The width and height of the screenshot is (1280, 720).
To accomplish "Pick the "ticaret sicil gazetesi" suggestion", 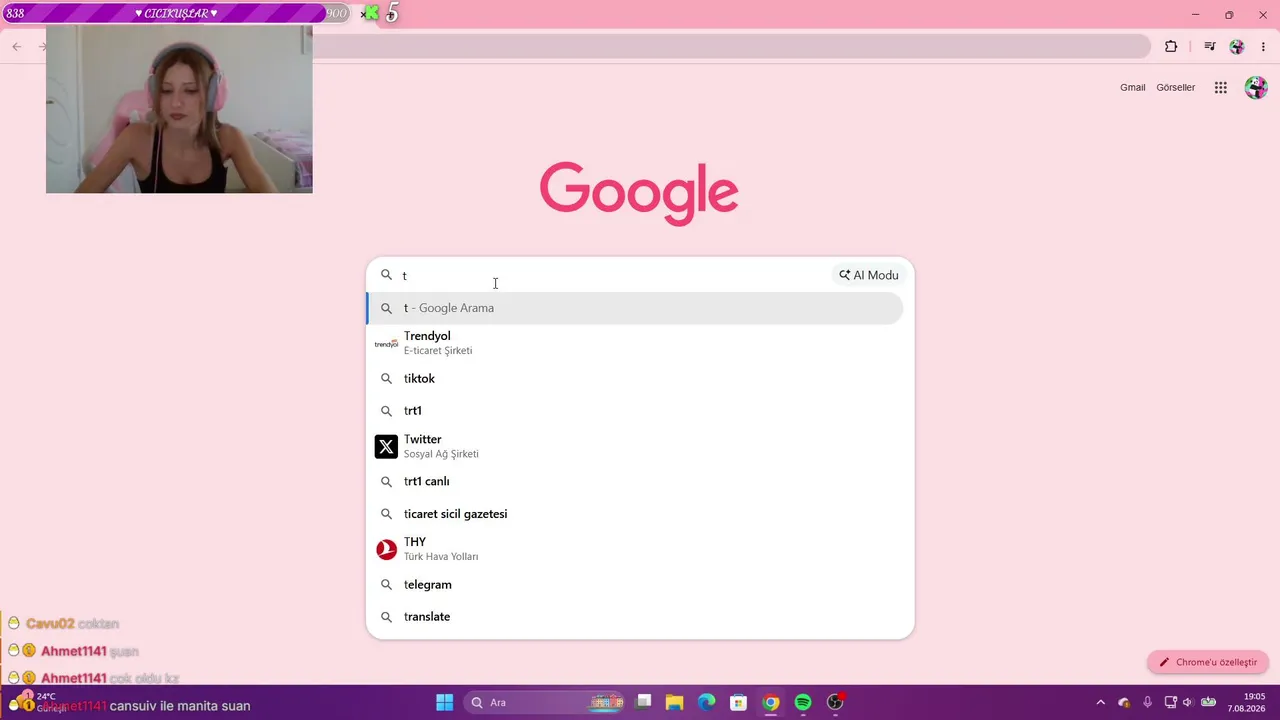I will (635, 514).
